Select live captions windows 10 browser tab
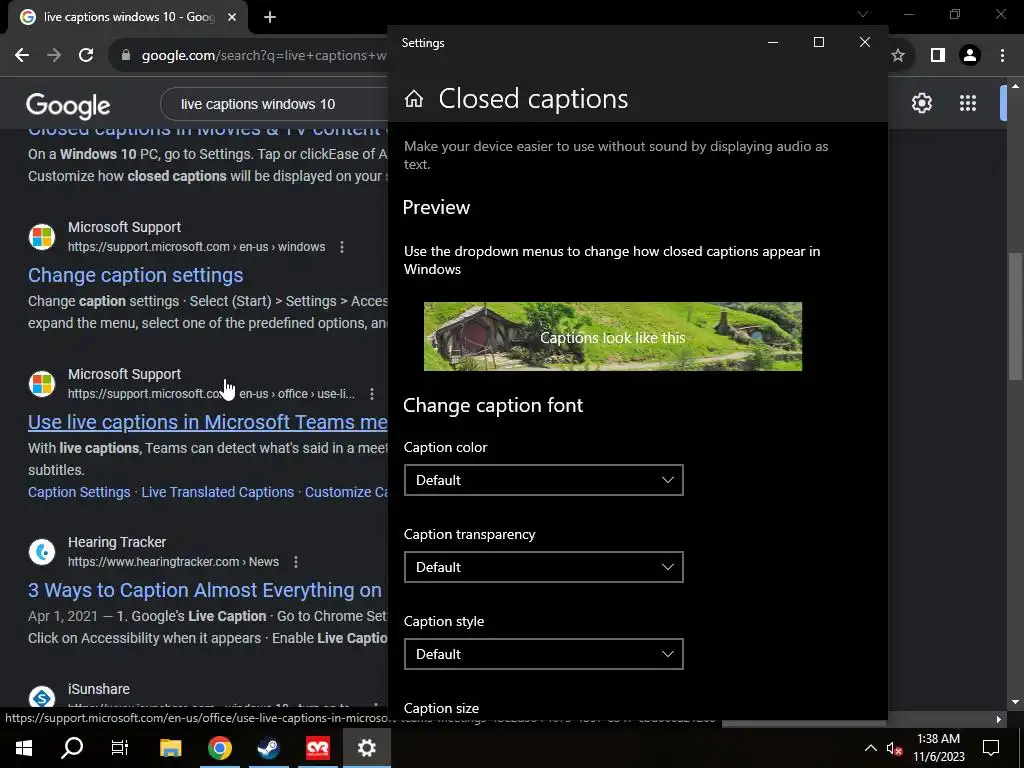The width and height of the screenshot is (1024, 768). 128,17
